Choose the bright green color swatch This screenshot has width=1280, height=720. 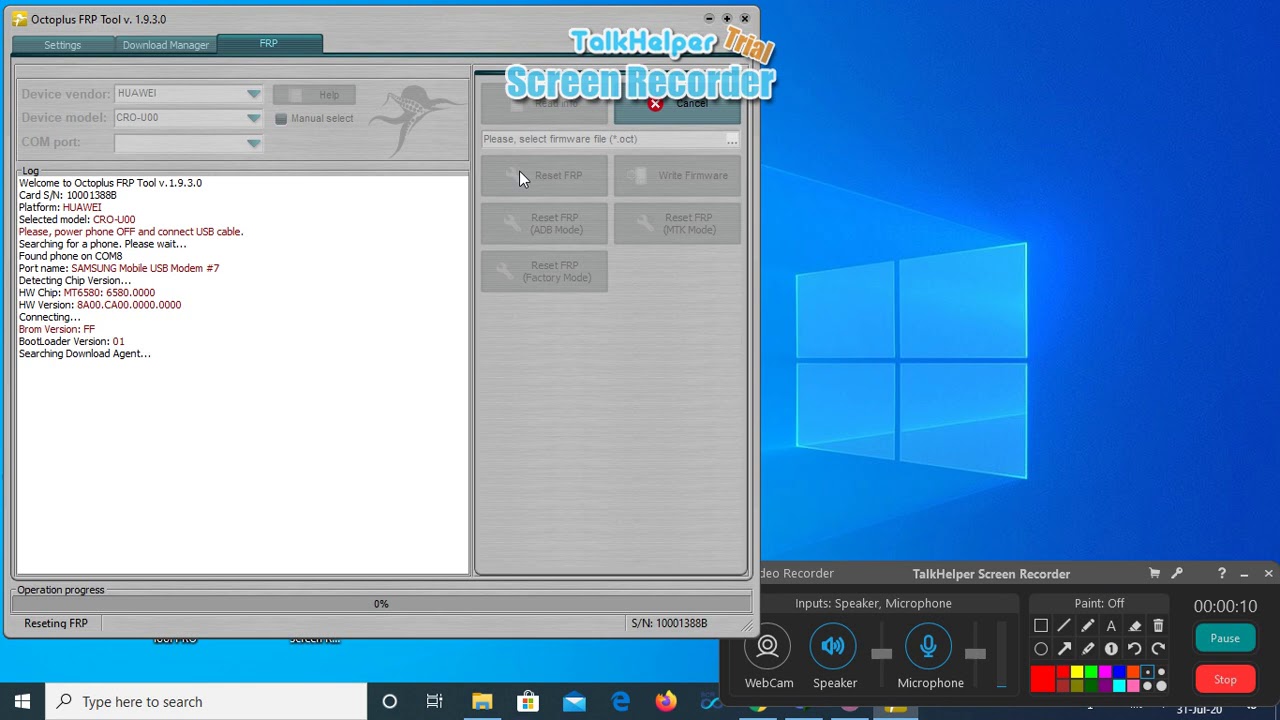[1091, 672]
